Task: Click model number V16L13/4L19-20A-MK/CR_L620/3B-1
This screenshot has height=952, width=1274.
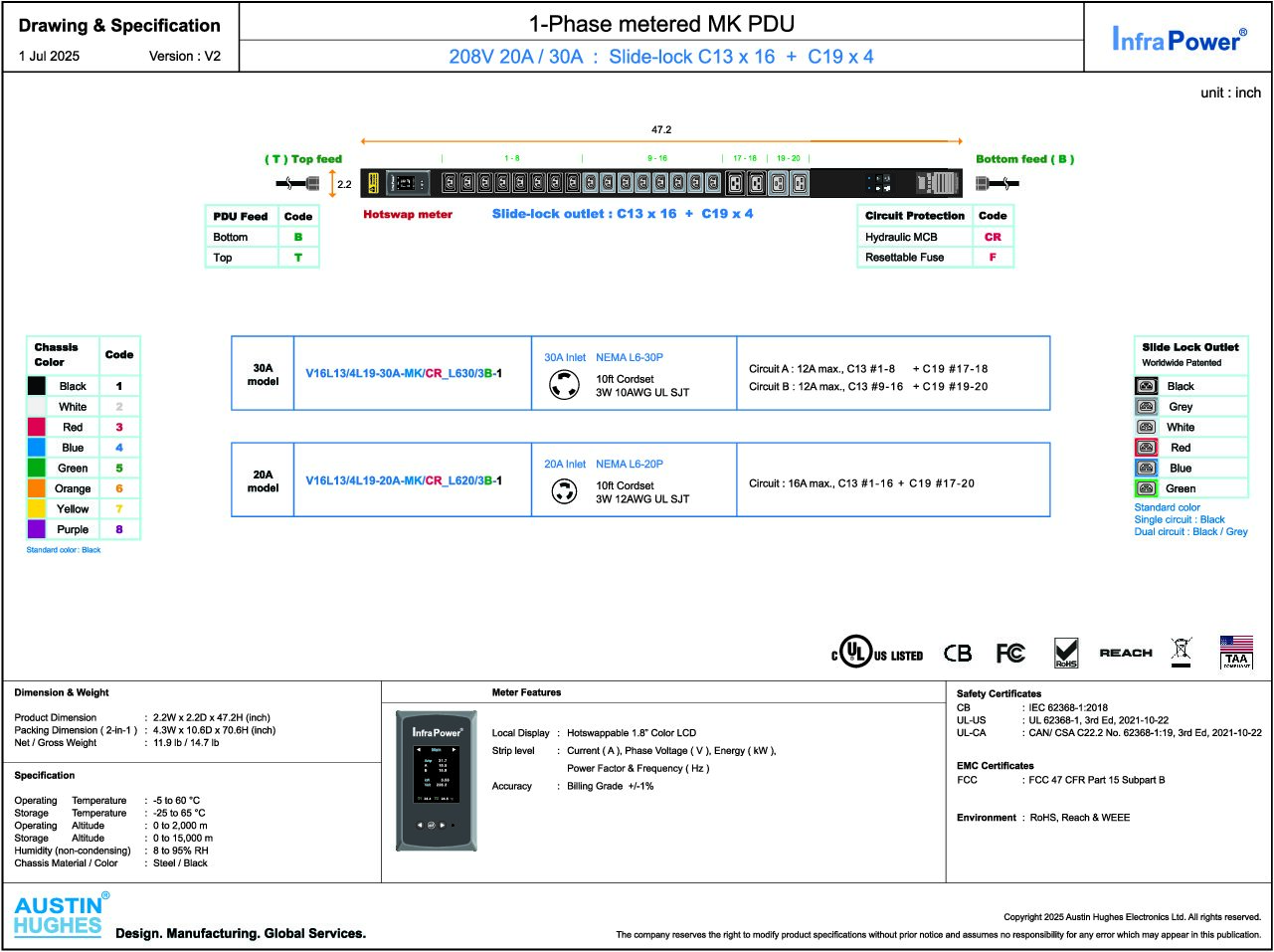Action: pos(404,480)
